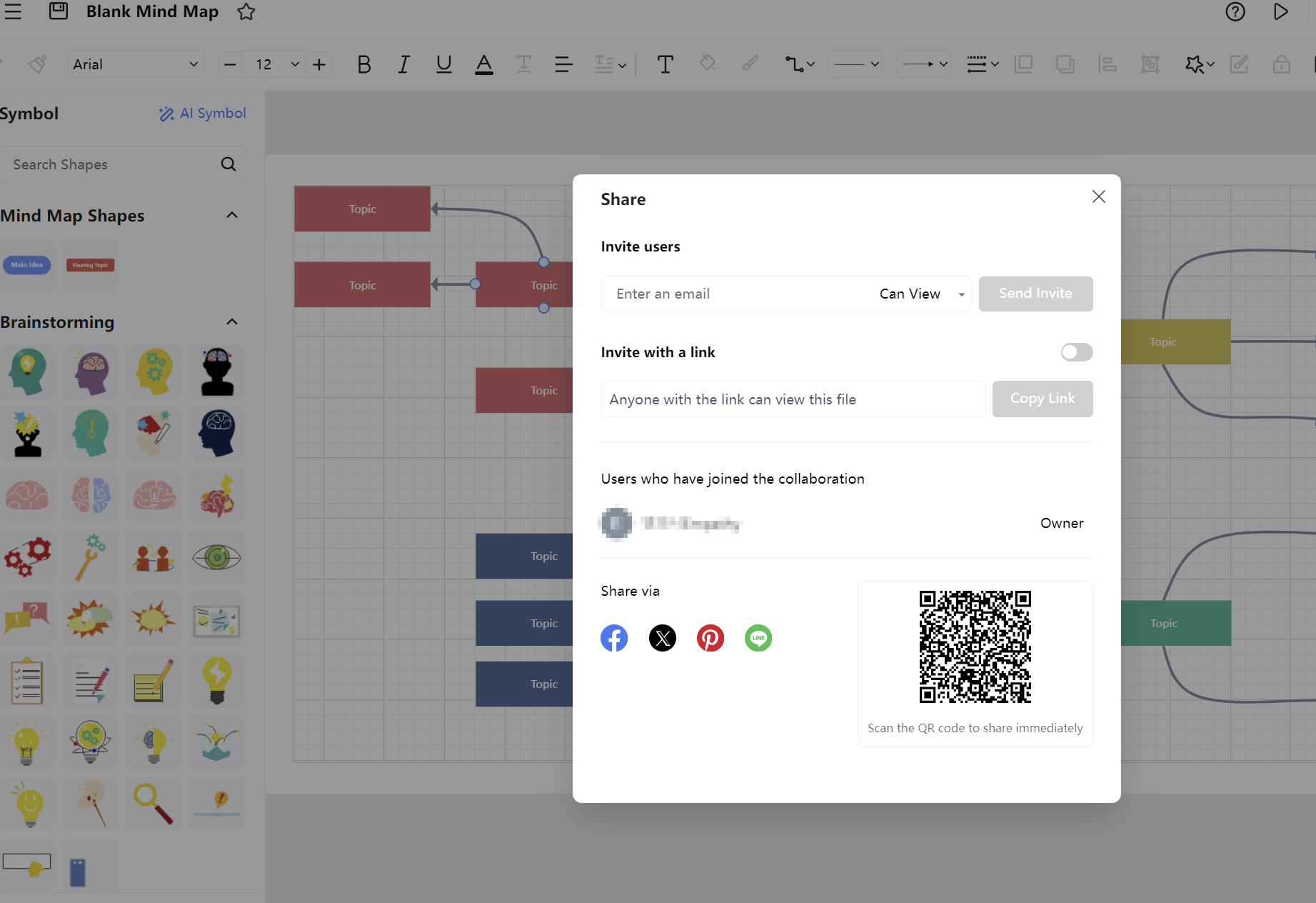Select the top-left red Topic box
Viewport: 1316px width, 903px height.
(x=362, y=209)
